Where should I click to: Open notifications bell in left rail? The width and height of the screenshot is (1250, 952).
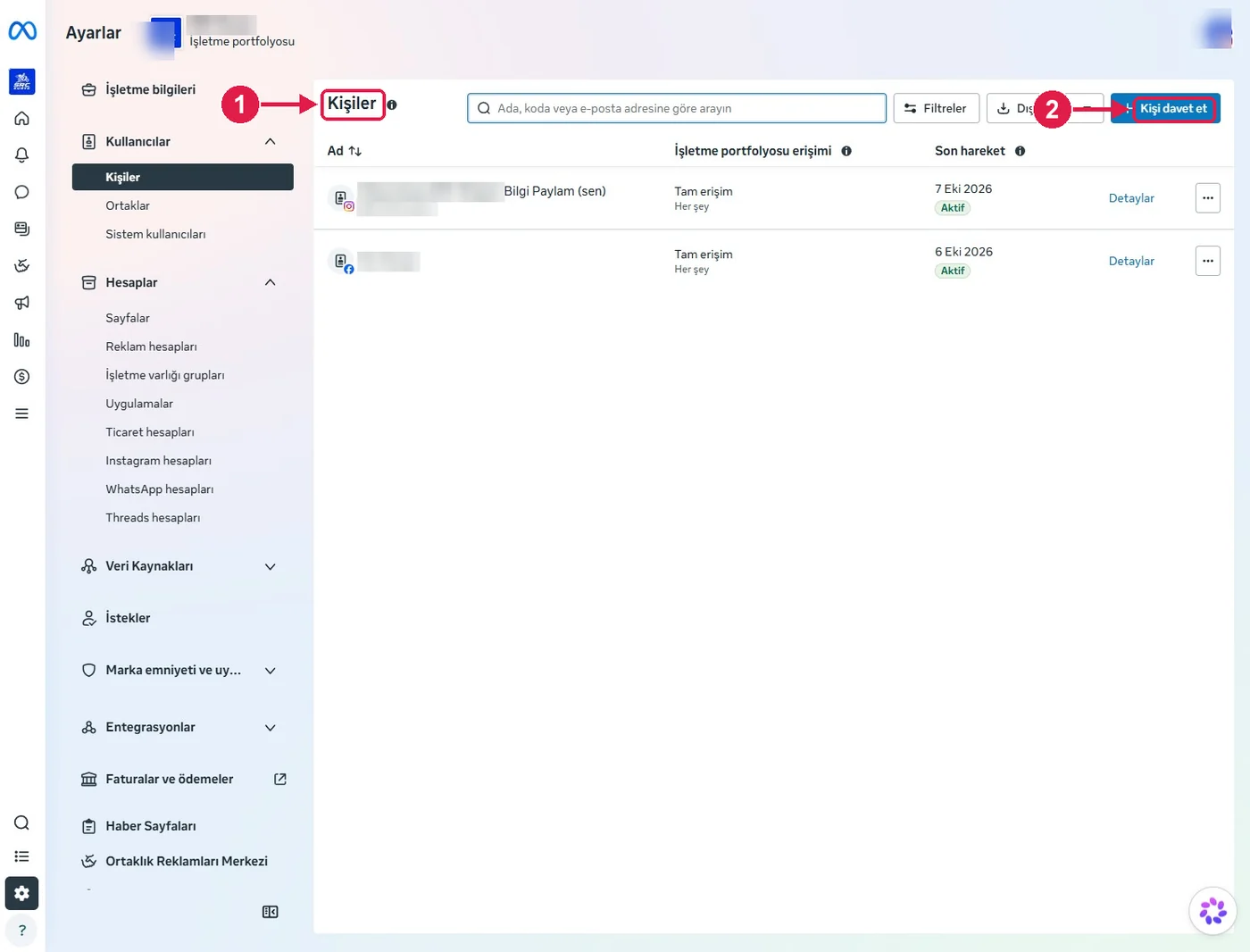(x=22, y=155)
